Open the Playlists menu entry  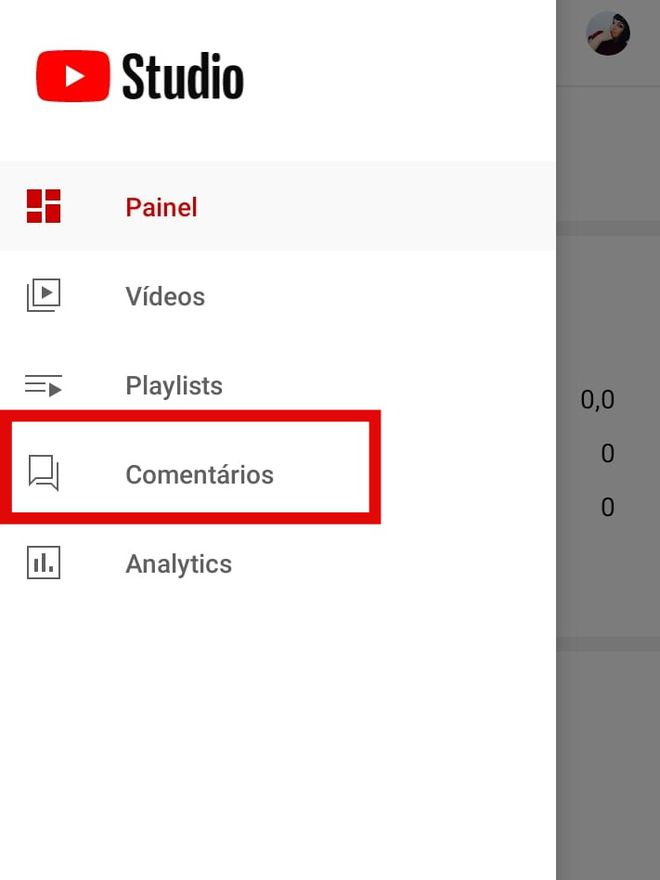pyautogui.click(x=174, y=386)
